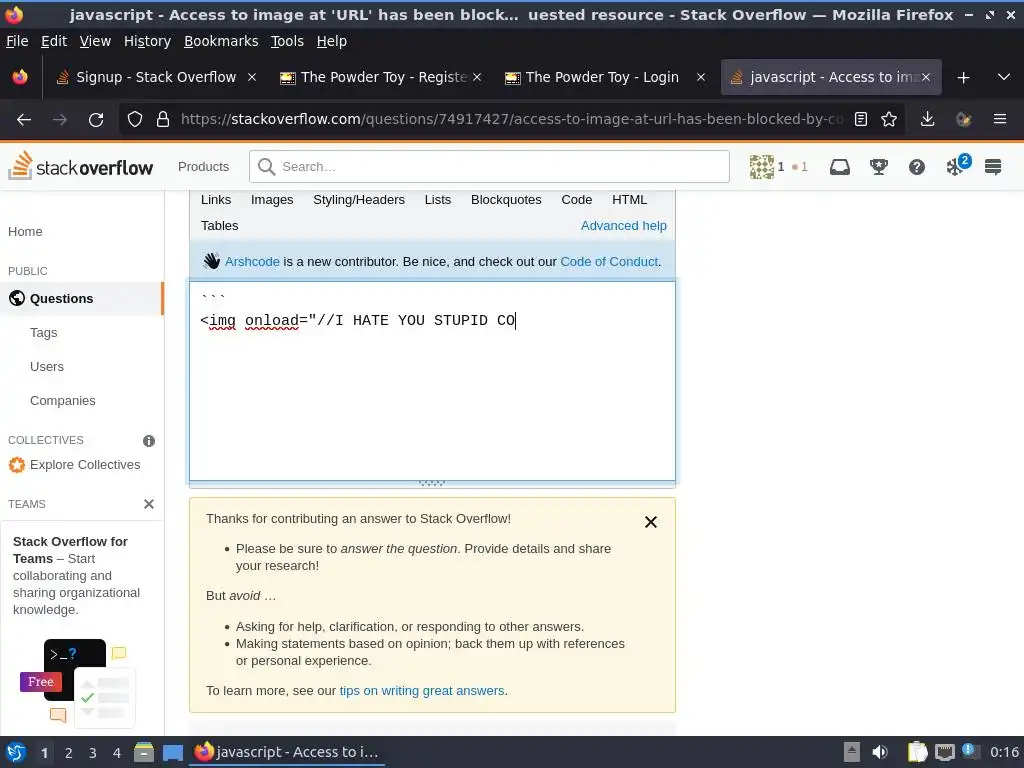
Task: Open file manager from taskbar
Action: coord(144,752)
